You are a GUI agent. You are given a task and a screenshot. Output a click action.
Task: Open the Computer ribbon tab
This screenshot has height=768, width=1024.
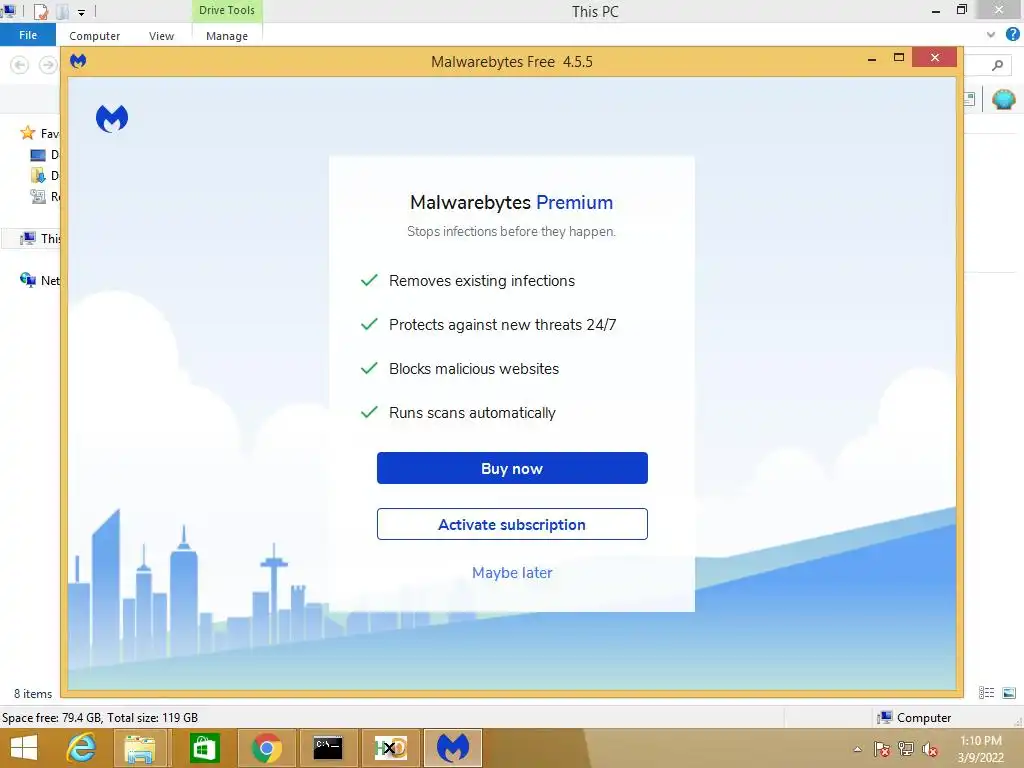point(95,36)
